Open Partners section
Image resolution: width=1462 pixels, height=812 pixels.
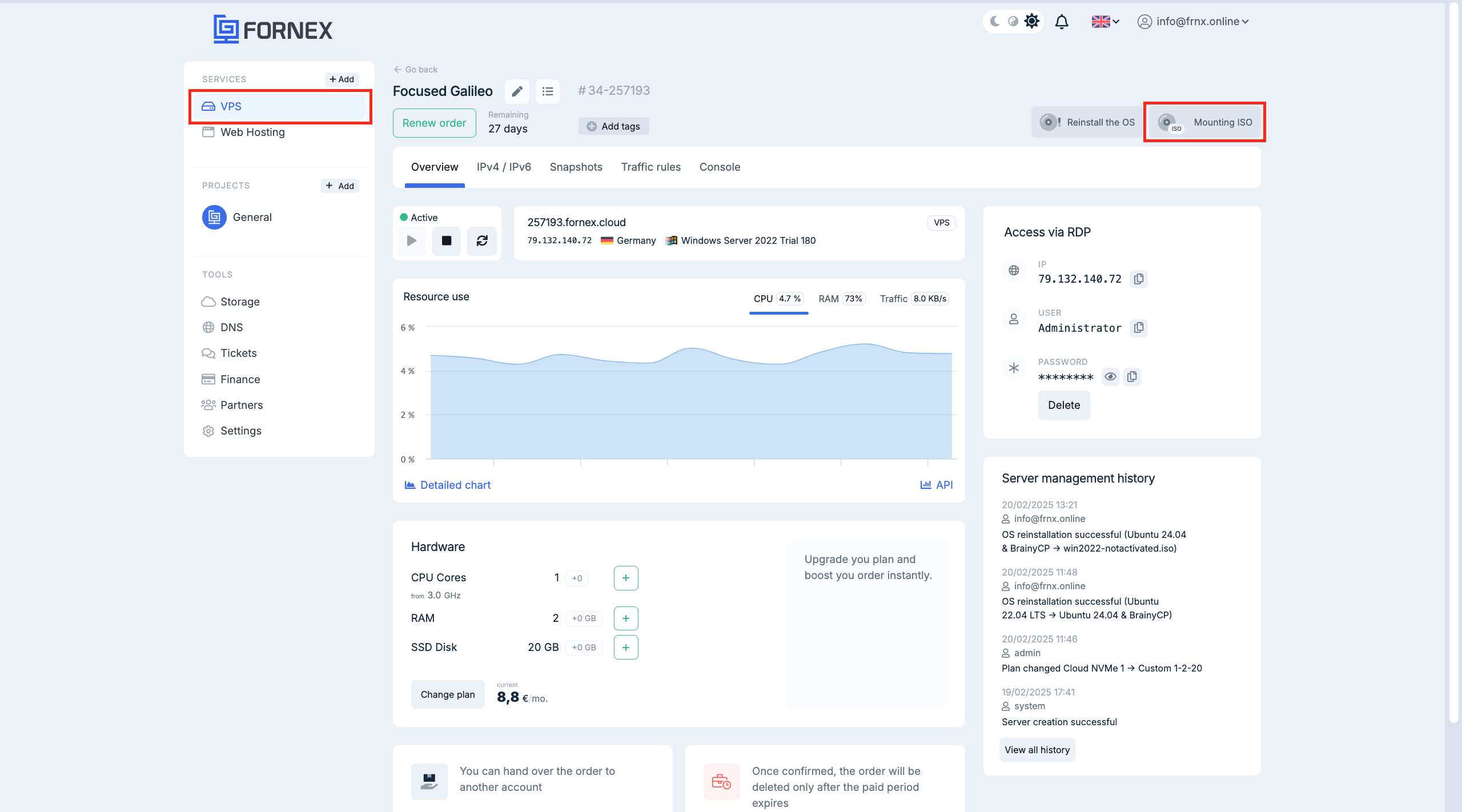coord(232,405)
